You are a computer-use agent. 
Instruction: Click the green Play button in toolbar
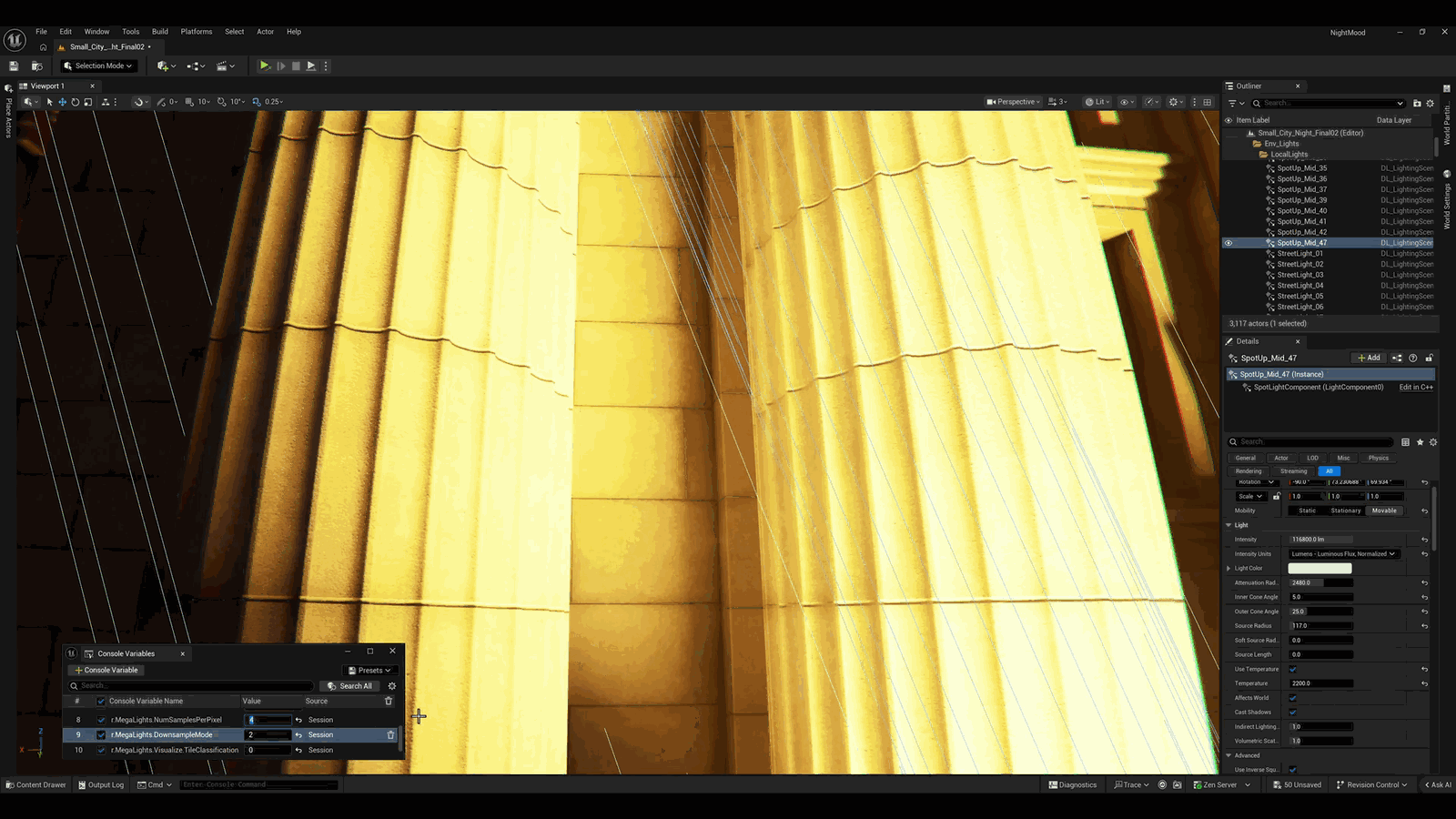(264, 66)
